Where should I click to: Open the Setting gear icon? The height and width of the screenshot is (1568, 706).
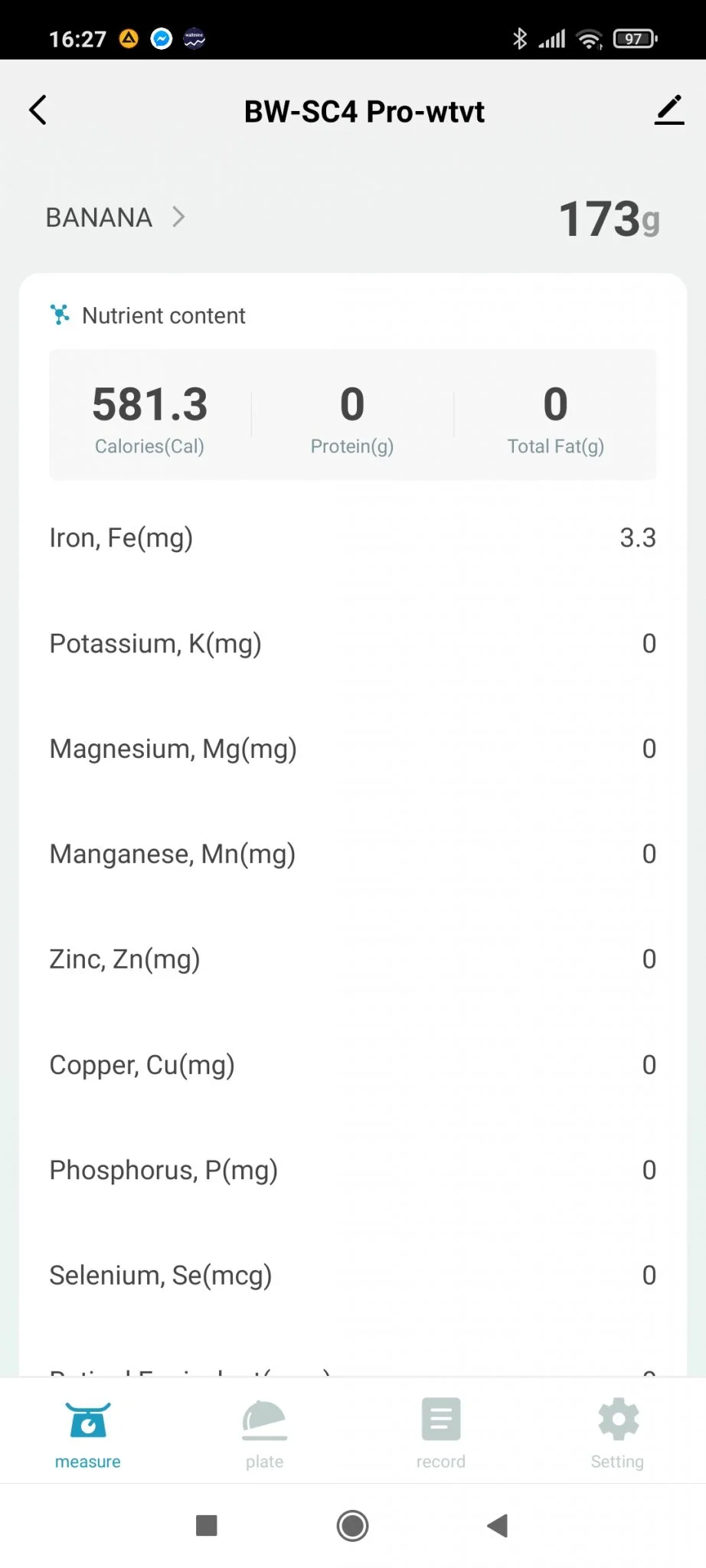[618, 1419]
